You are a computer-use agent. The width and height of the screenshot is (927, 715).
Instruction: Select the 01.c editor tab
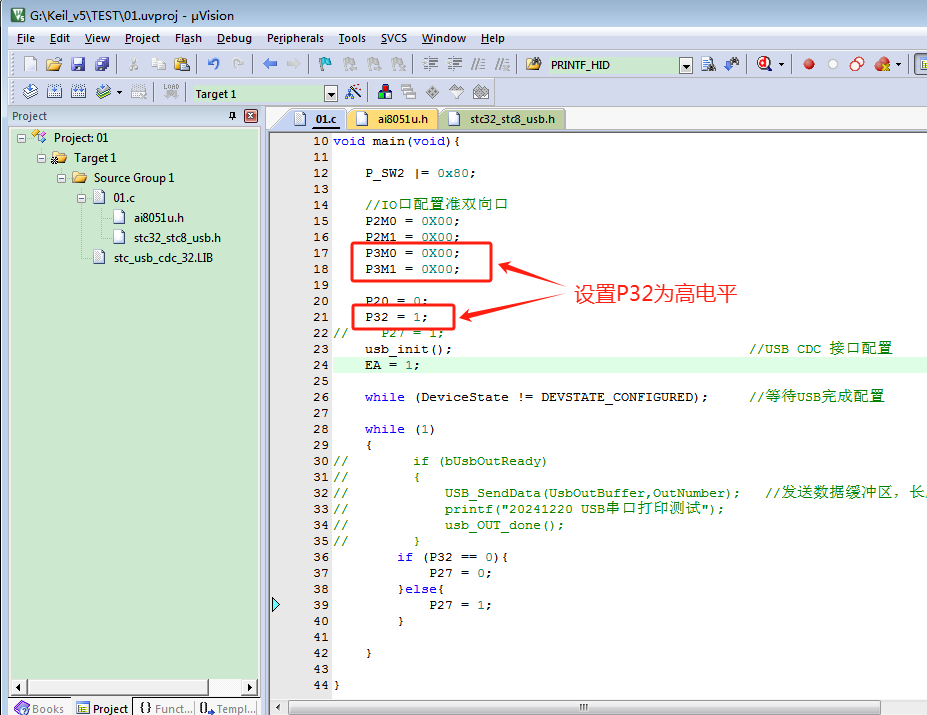click(317, 119)
